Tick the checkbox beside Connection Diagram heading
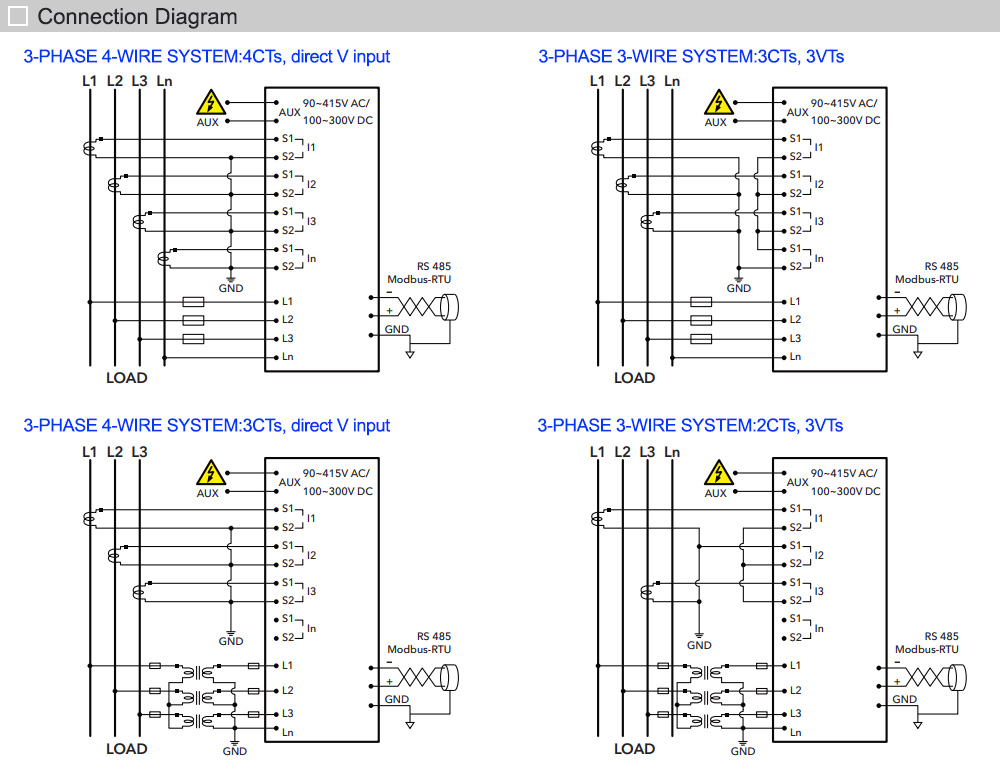The width and height of the screenshot is (1000, 770). 18,17
